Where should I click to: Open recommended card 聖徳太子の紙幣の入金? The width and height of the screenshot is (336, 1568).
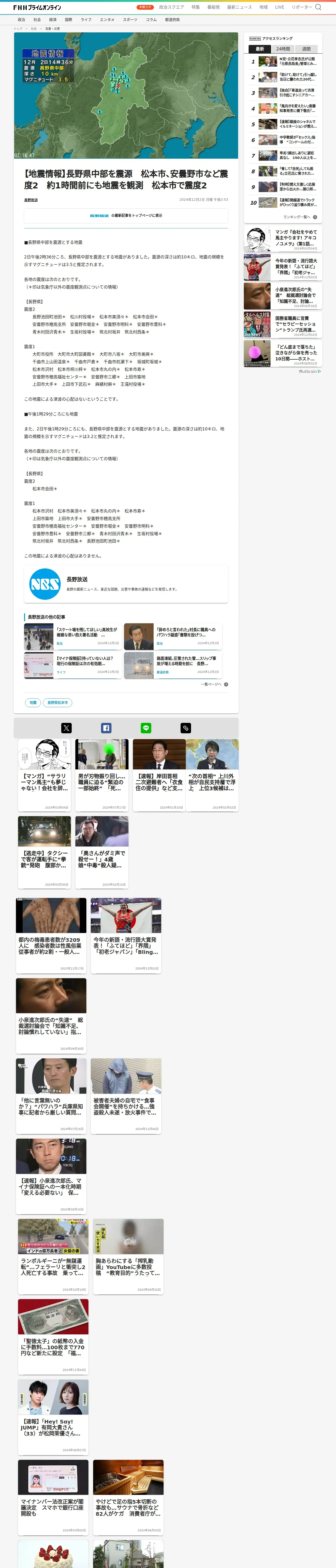[x=53, y=1337]
